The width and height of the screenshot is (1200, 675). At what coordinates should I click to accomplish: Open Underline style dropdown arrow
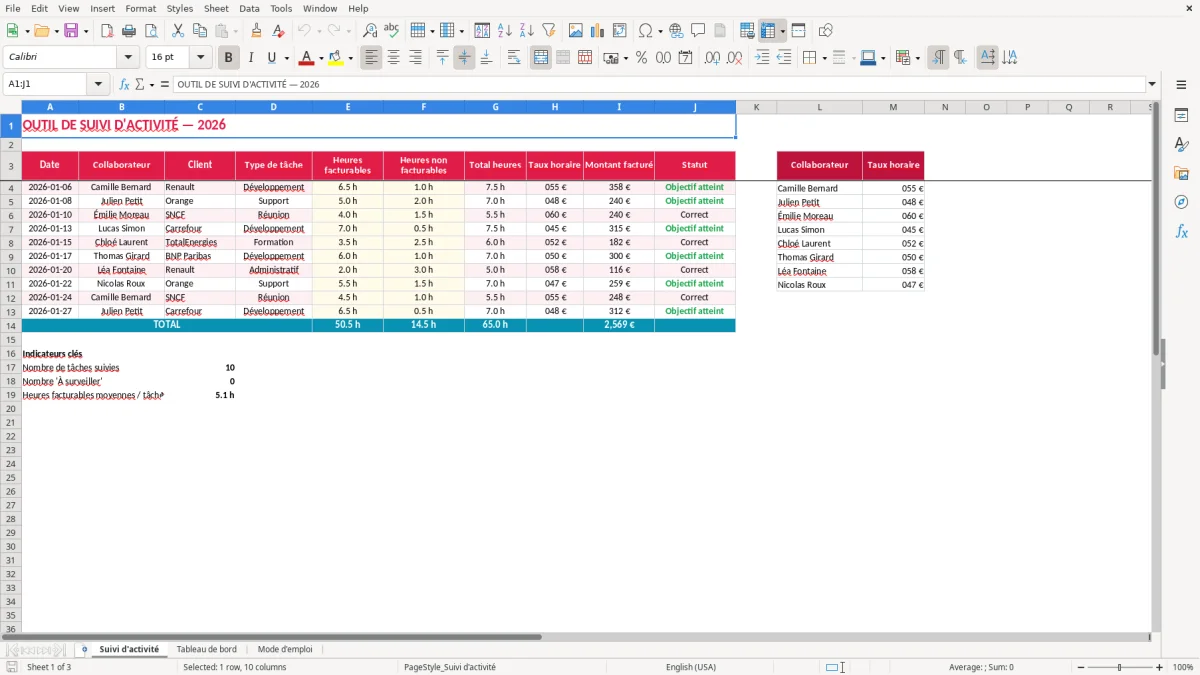point(286,58)
